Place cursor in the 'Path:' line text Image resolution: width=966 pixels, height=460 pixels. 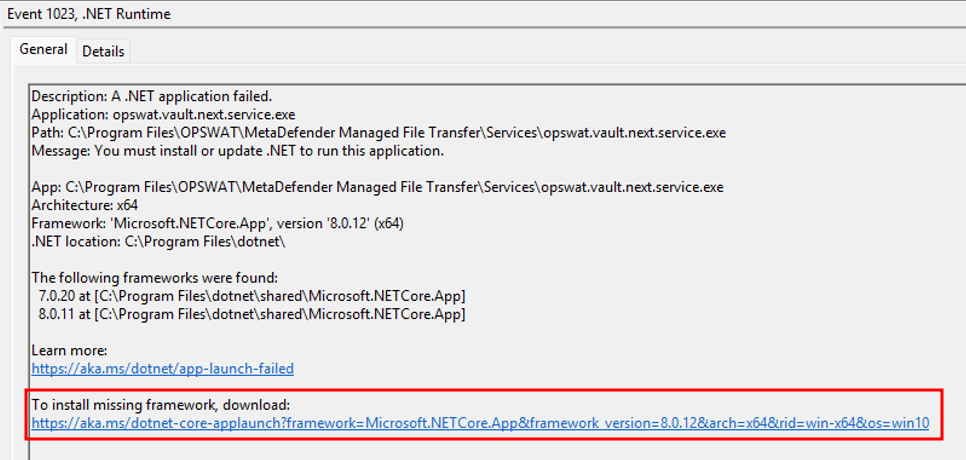point(378,133)
